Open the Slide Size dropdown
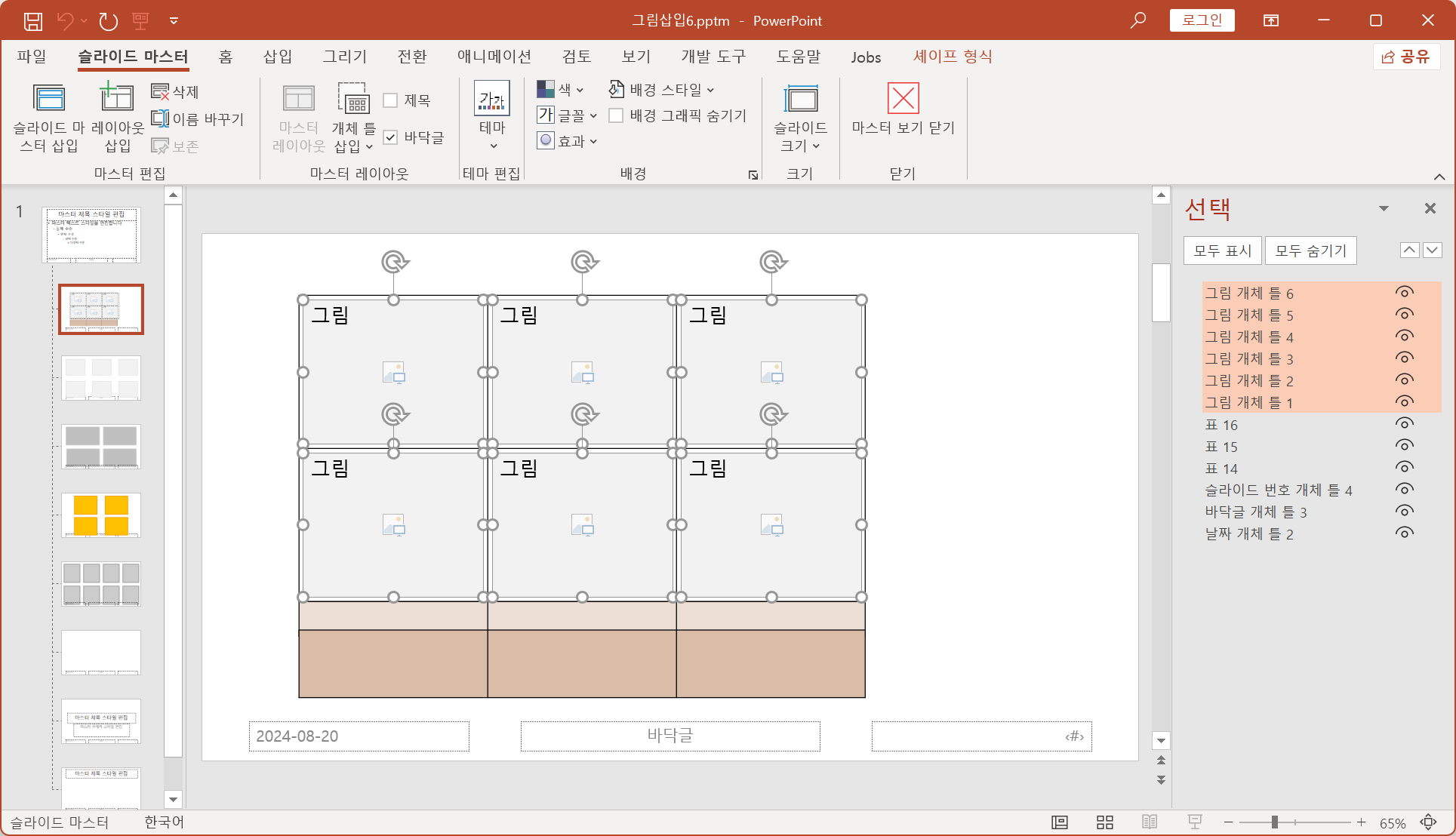The width and height of the screenshot is (1456, 836). 800,113
